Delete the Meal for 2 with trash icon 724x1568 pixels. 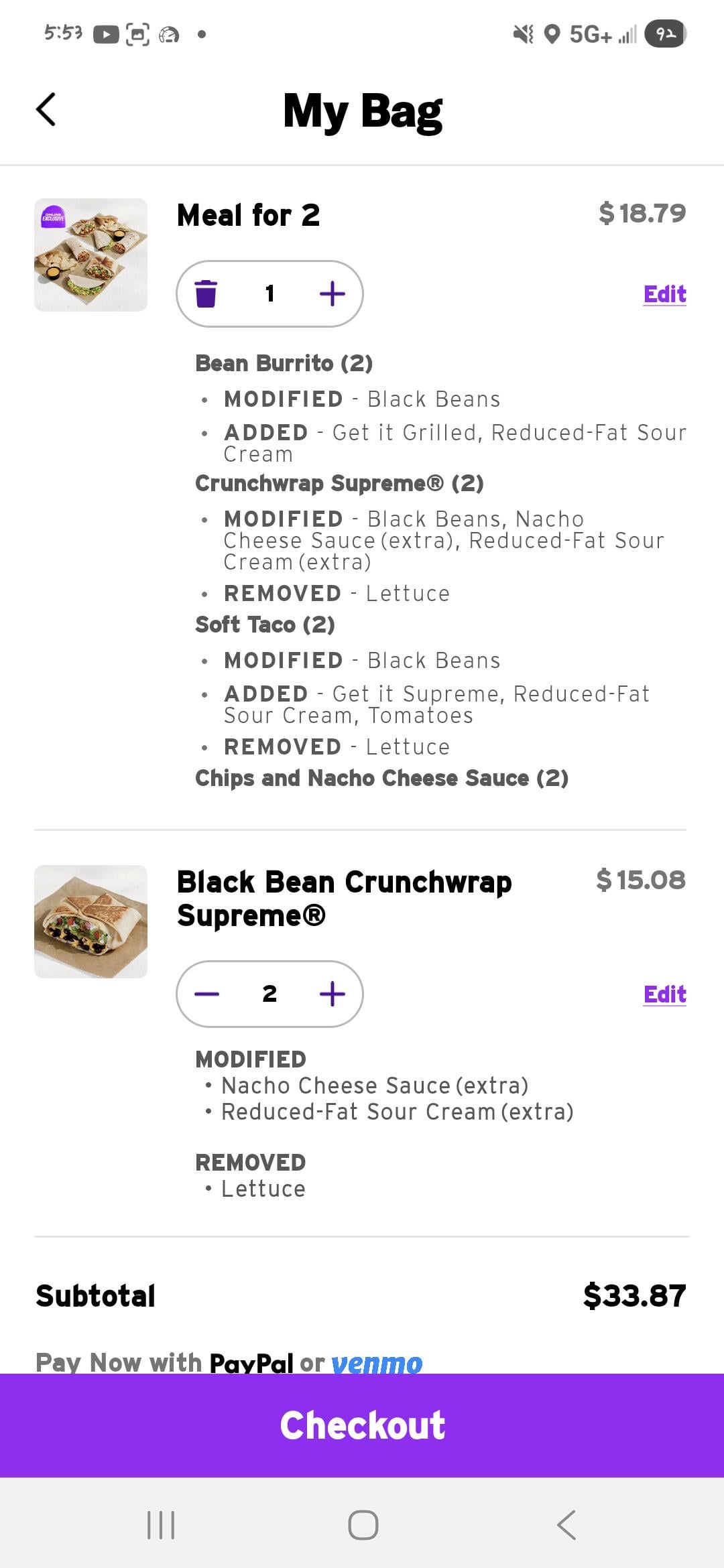pos(206,293)
